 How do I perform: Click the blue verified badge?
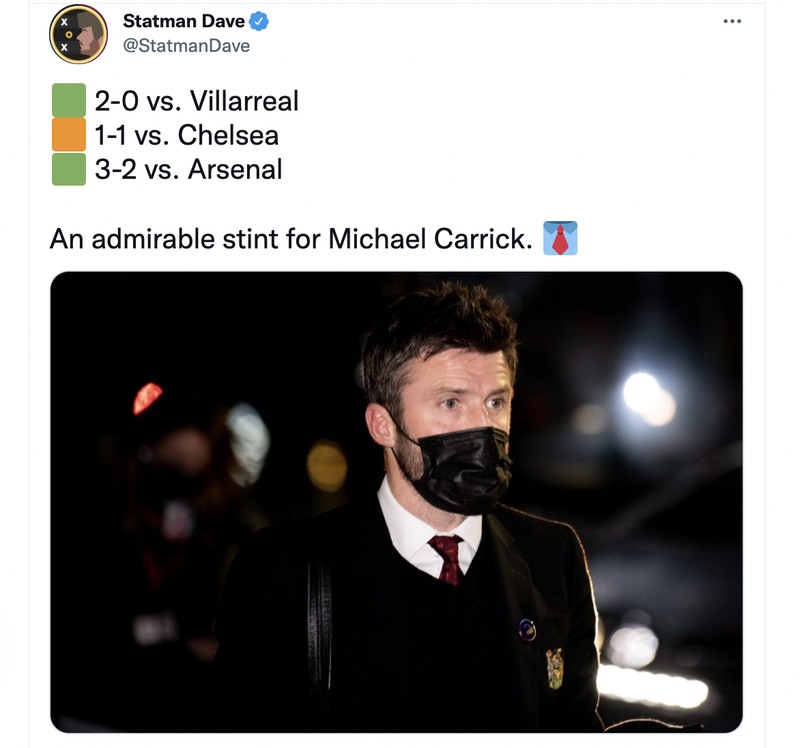point(260,20)
